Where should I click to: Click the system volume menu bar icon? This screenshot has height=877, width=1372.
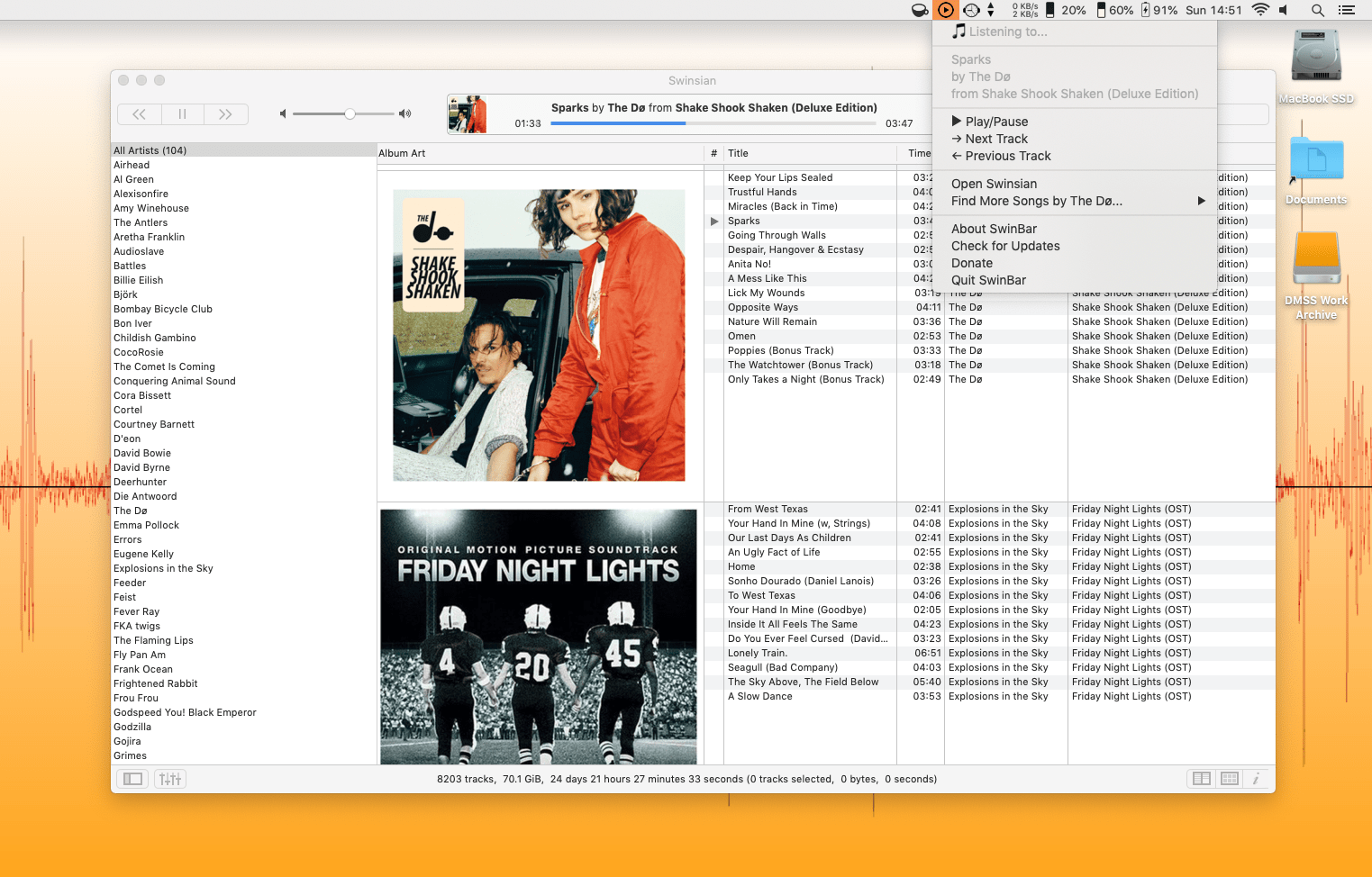point(1284,10)
